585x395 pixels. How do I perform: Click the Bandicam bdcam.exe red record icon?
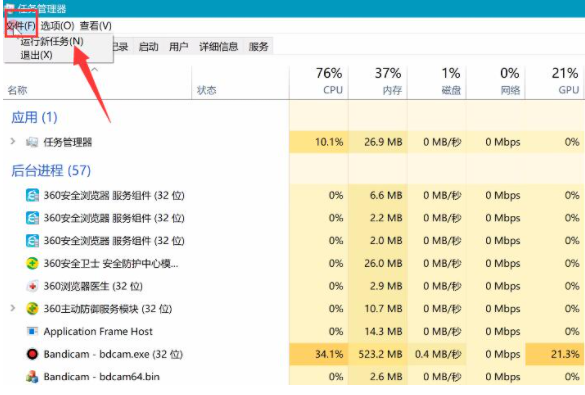(x=32, y=354)
